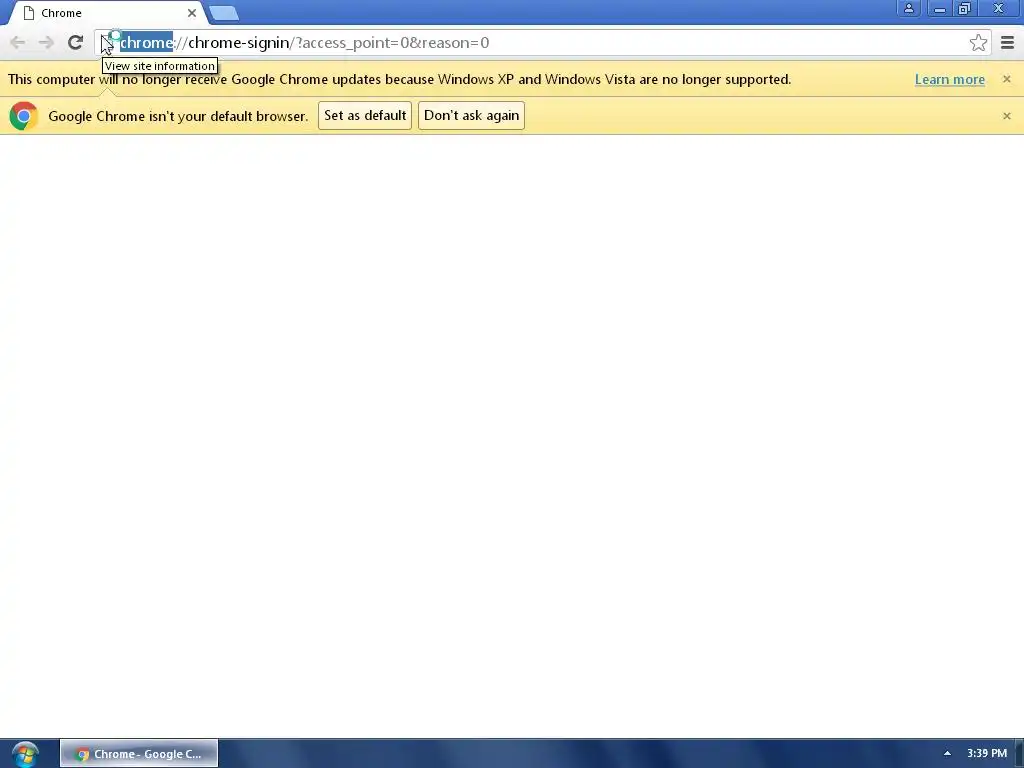The width and height of the screenshot is (1024, 768).
Task: Click Don't ask again button
Action: coord(472,116)
